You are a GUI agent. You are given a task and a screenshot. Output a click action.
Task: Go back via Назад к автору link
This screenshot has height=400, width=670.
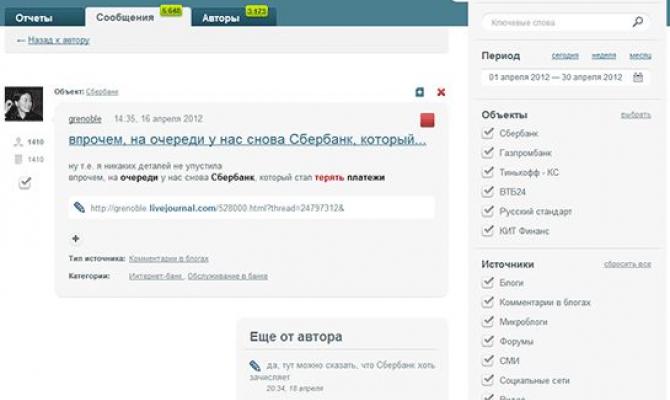click(x=59, y=40)
